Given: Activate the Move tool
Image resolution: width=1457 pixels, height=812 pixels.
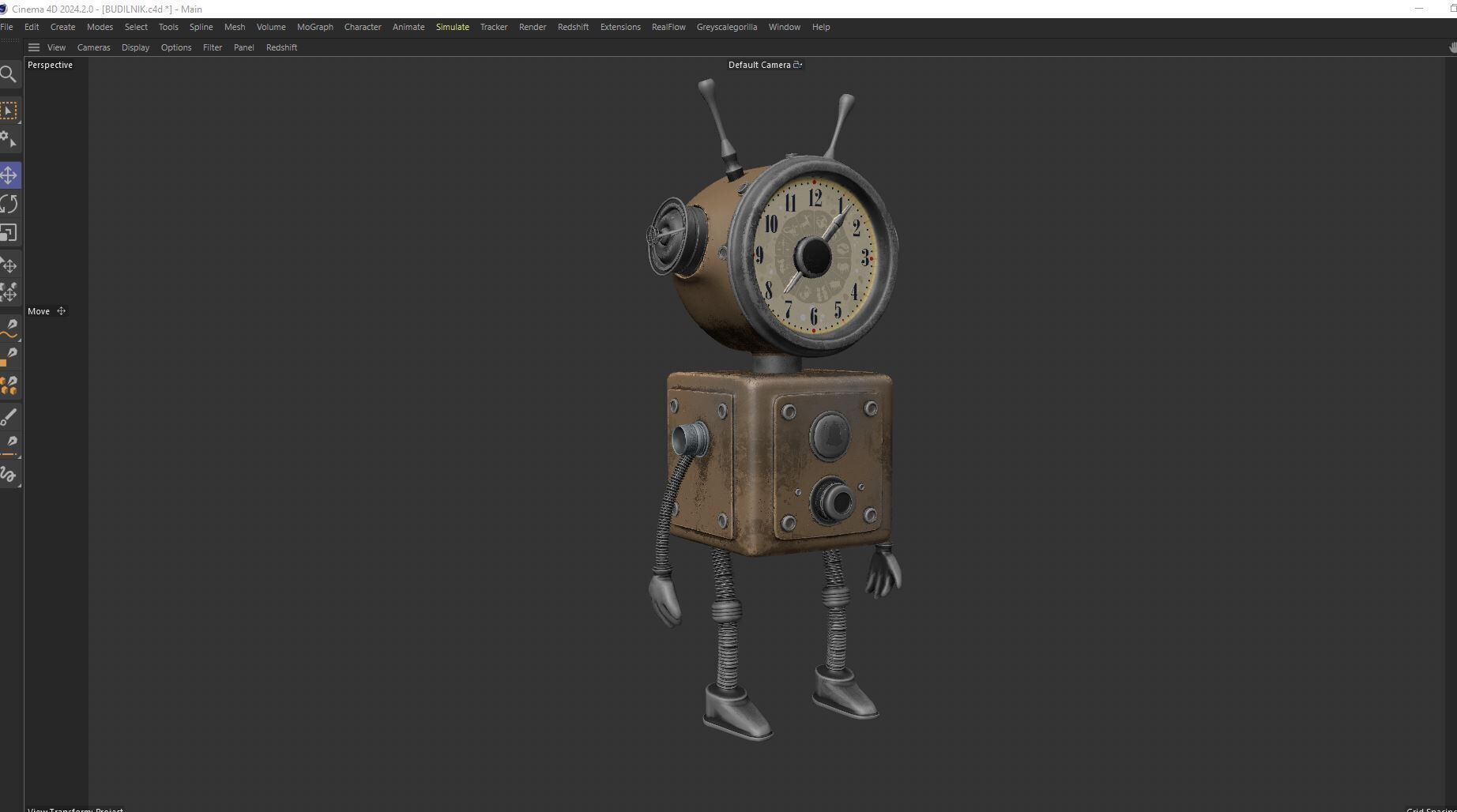Looking at the screenshot, I should pyautogui.click(x=9, y=175).
